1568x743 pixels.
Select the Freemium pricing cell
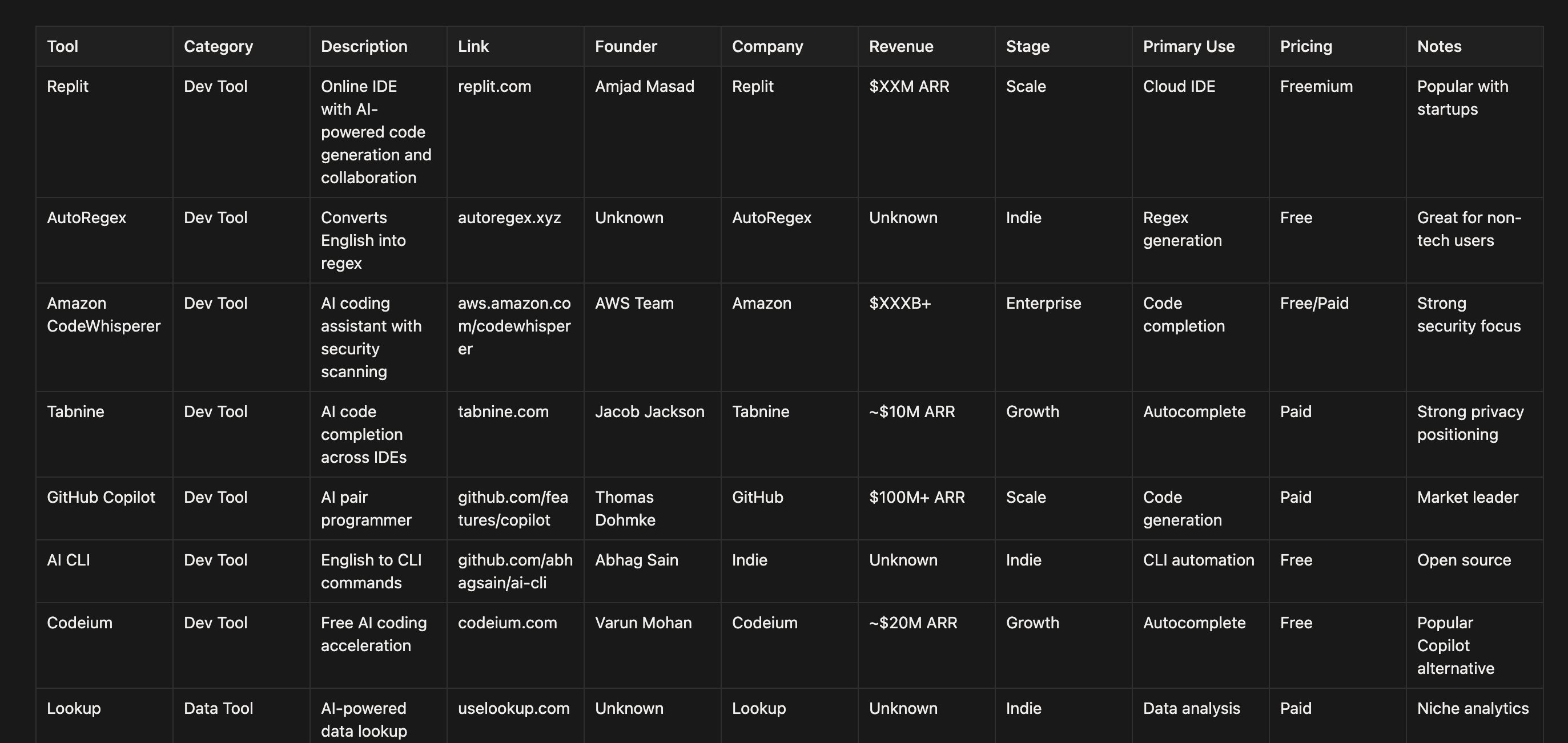(x=1316, y=86)
